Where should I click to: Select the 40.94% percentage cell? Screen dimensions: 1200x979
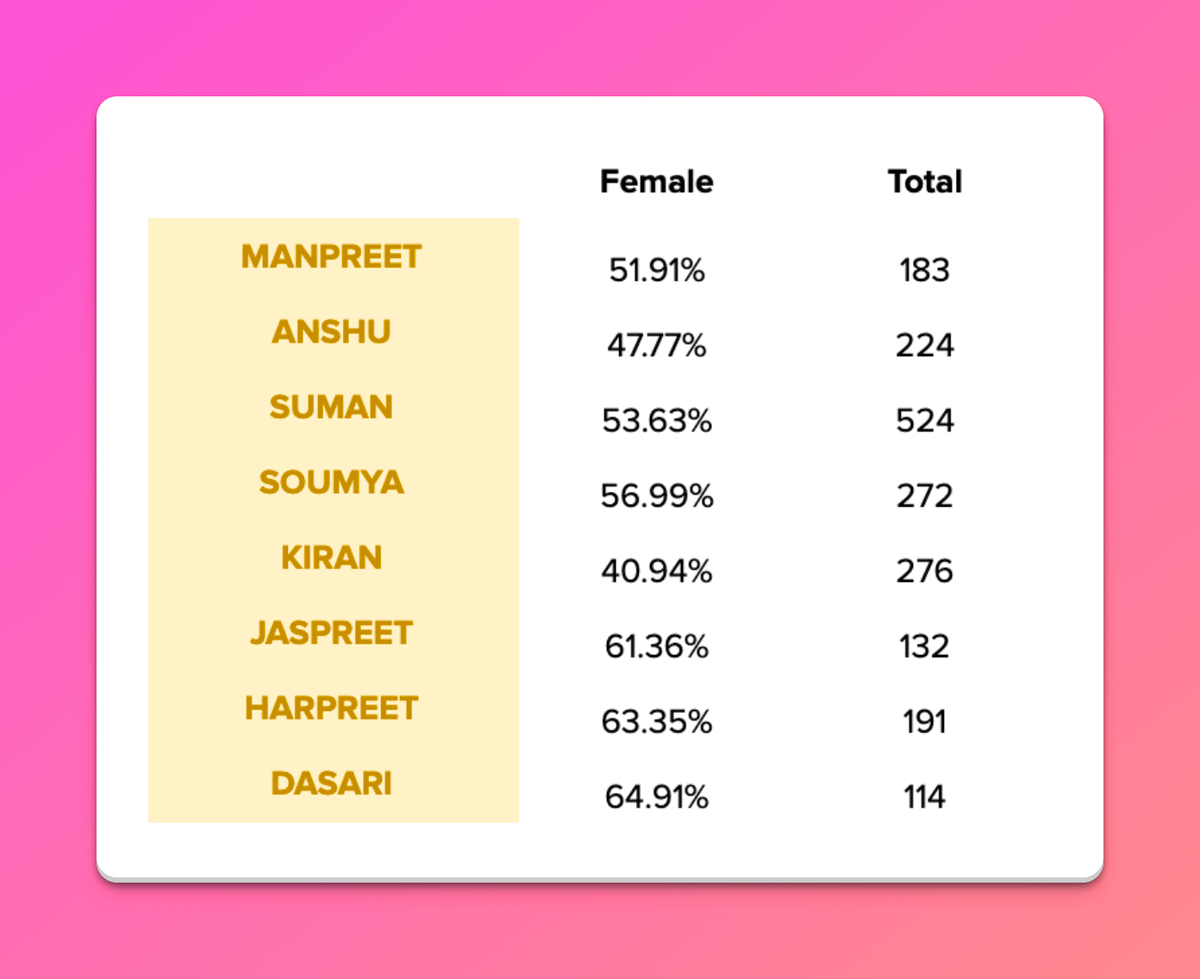click(657, 571)
